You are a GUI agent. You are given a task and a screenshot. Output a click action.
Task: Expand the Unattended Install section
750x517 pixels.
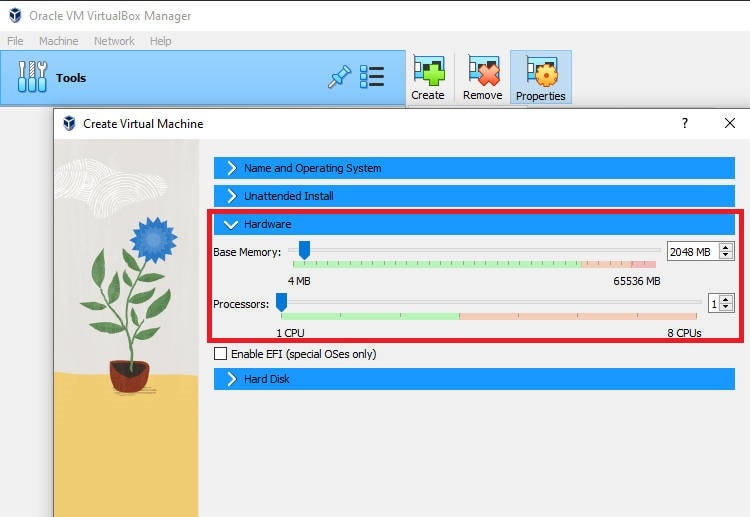click(474, 196)
